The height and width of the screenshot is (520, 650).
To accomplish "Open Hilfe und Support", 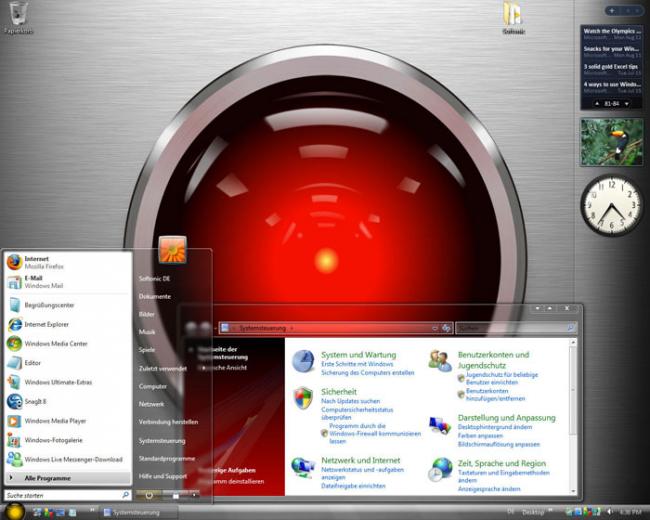I will (163, 476).
